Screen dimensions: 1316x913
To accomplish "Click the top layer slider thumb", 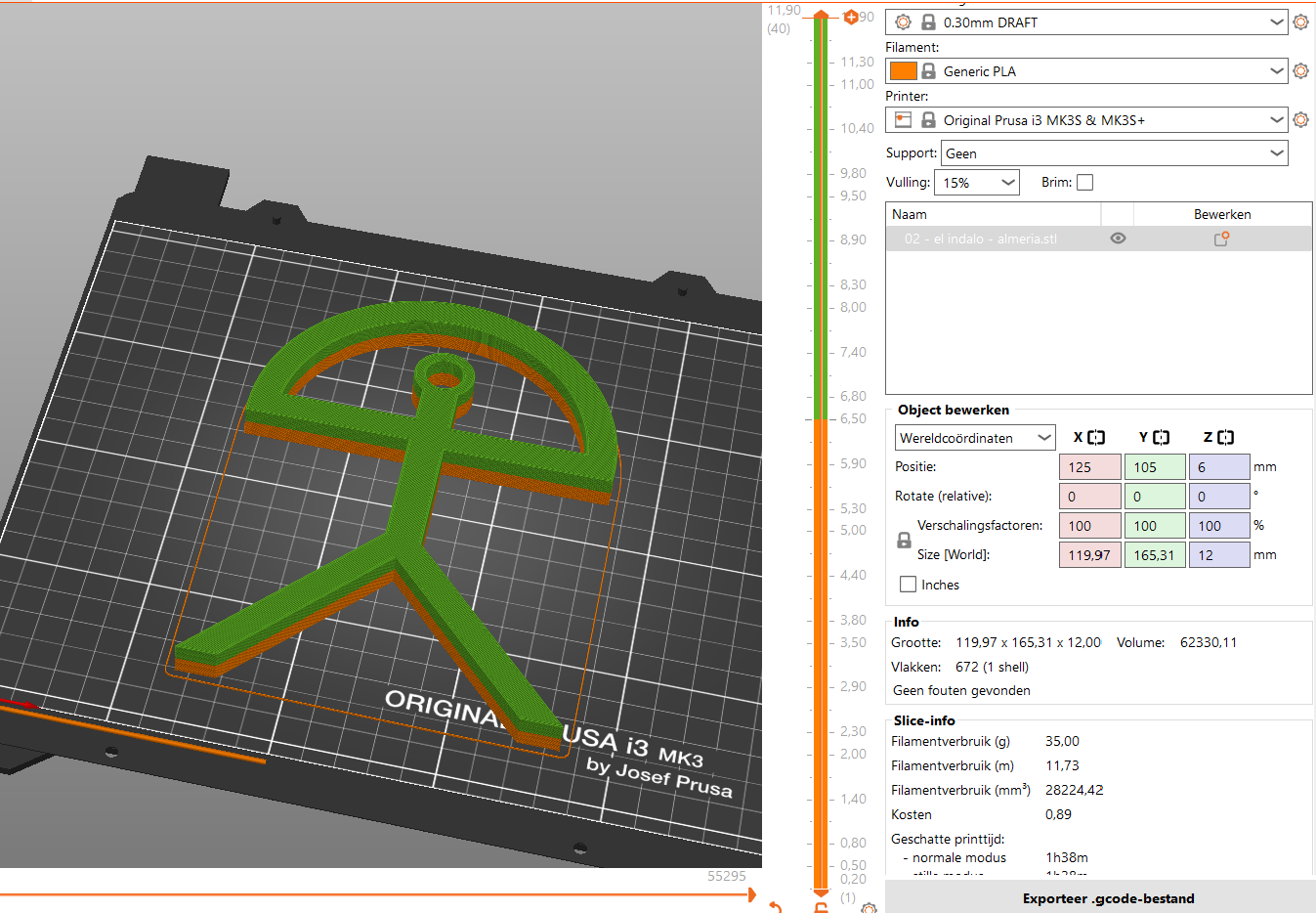I will pyautogui.click(x=821, y=16).
